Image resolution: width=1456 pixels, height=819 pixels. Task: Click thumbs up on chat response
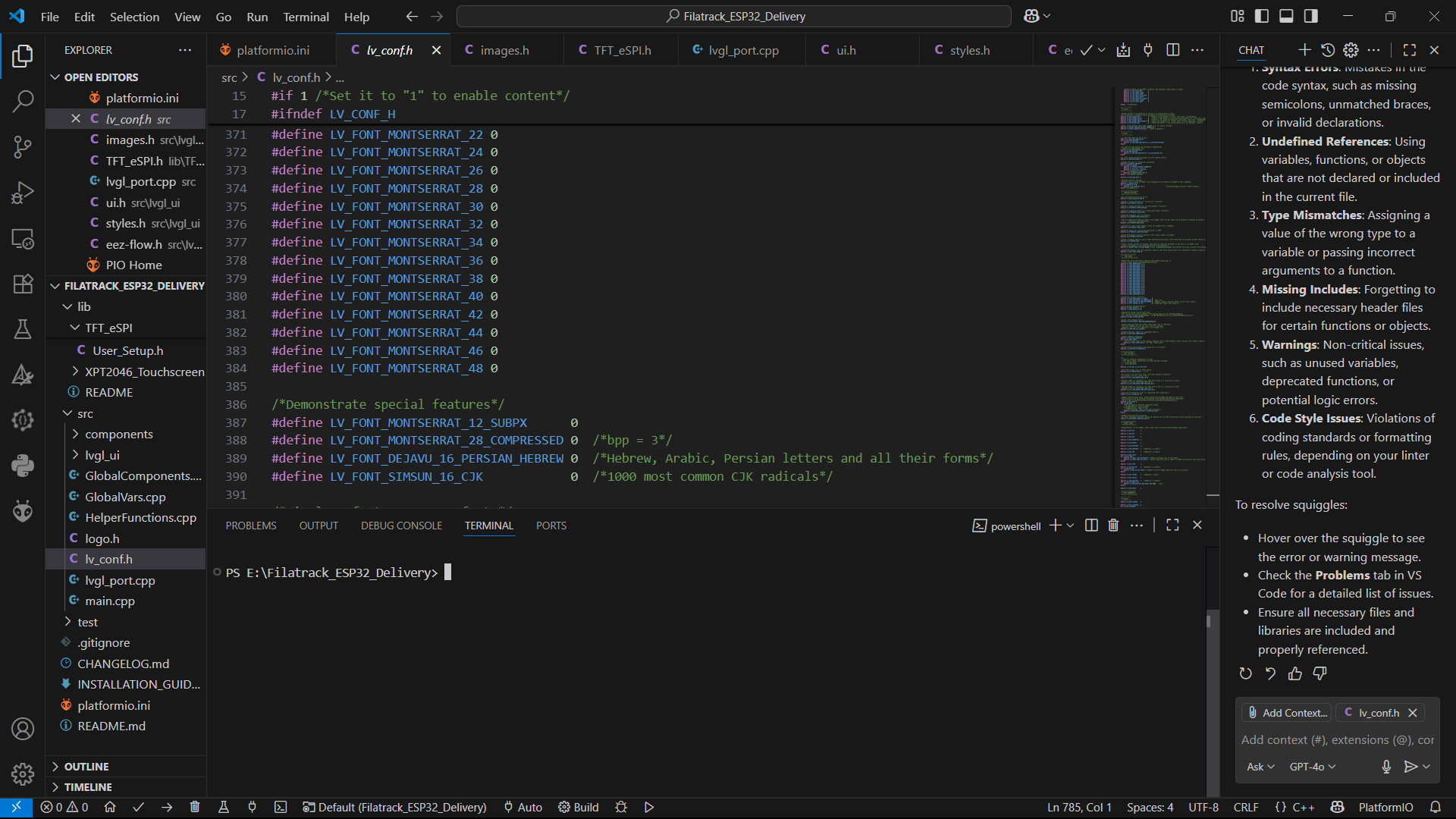tap(1295, 673)
